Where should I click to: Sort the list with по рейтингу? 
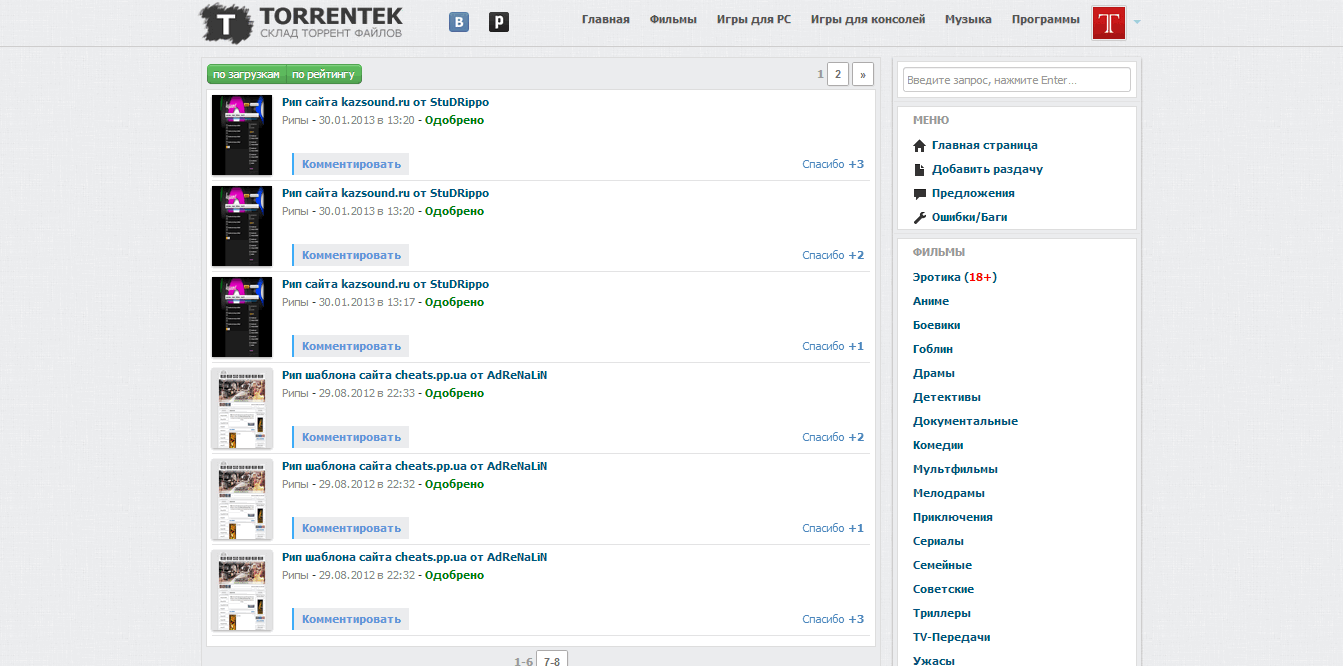coord(323,74)
